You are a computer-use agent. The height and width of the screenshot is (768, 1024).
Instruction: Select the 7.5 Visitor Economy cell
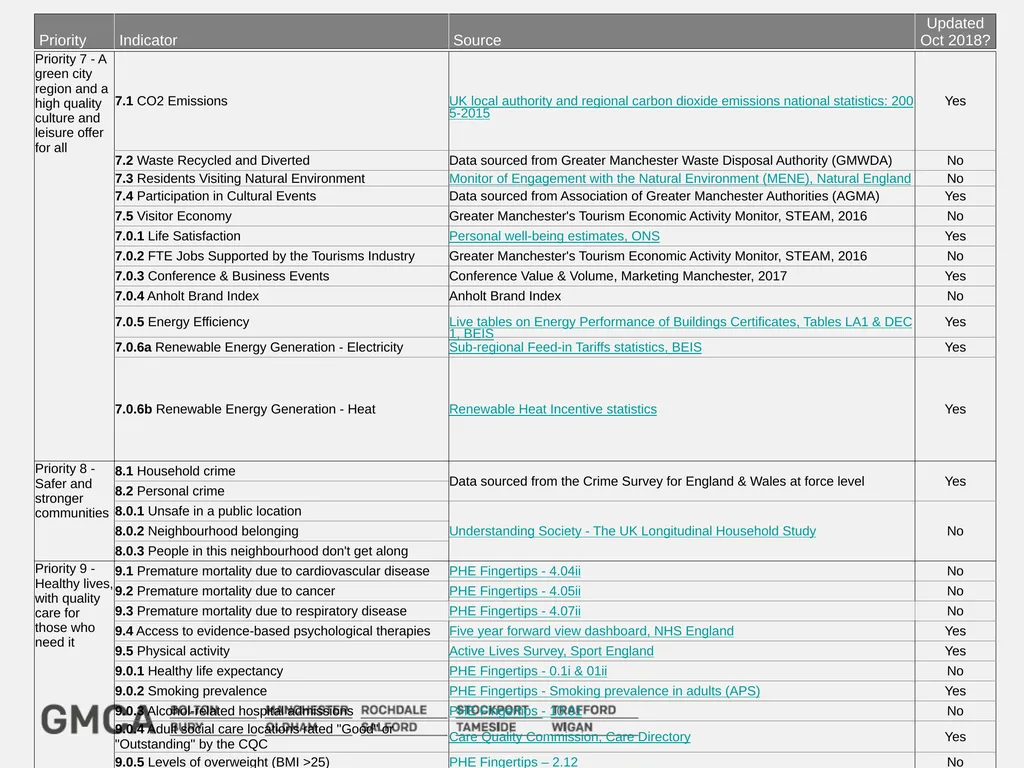point(281,216)
